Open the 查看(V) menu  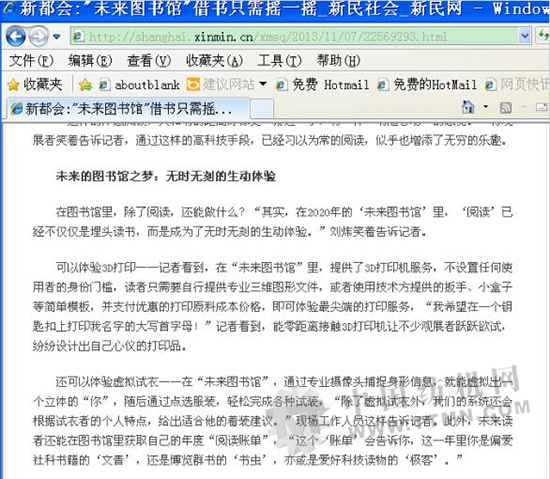tap(149, 61)
